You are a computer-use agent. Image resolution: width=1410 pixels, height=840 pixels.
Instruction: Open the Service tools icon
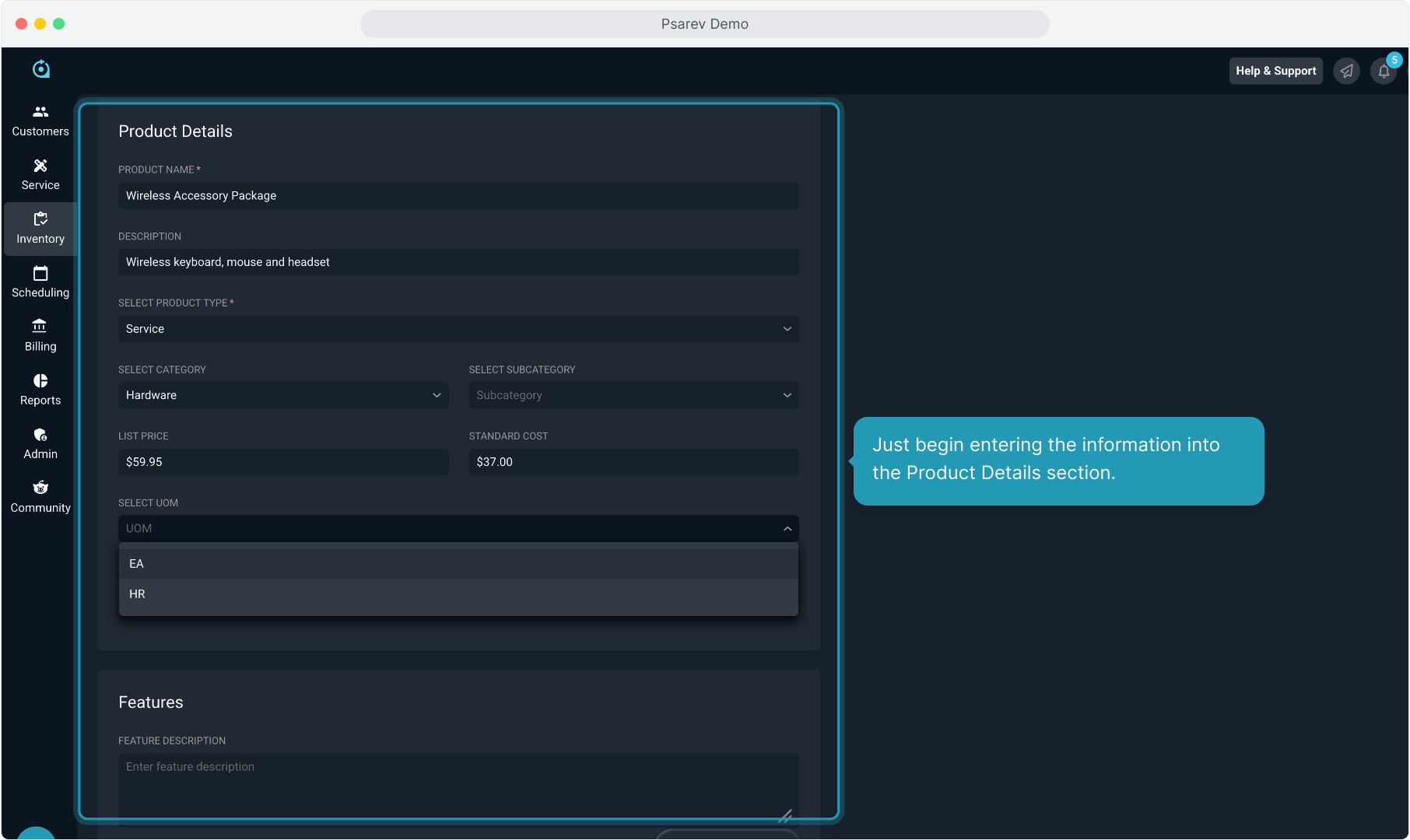(40, 166)
